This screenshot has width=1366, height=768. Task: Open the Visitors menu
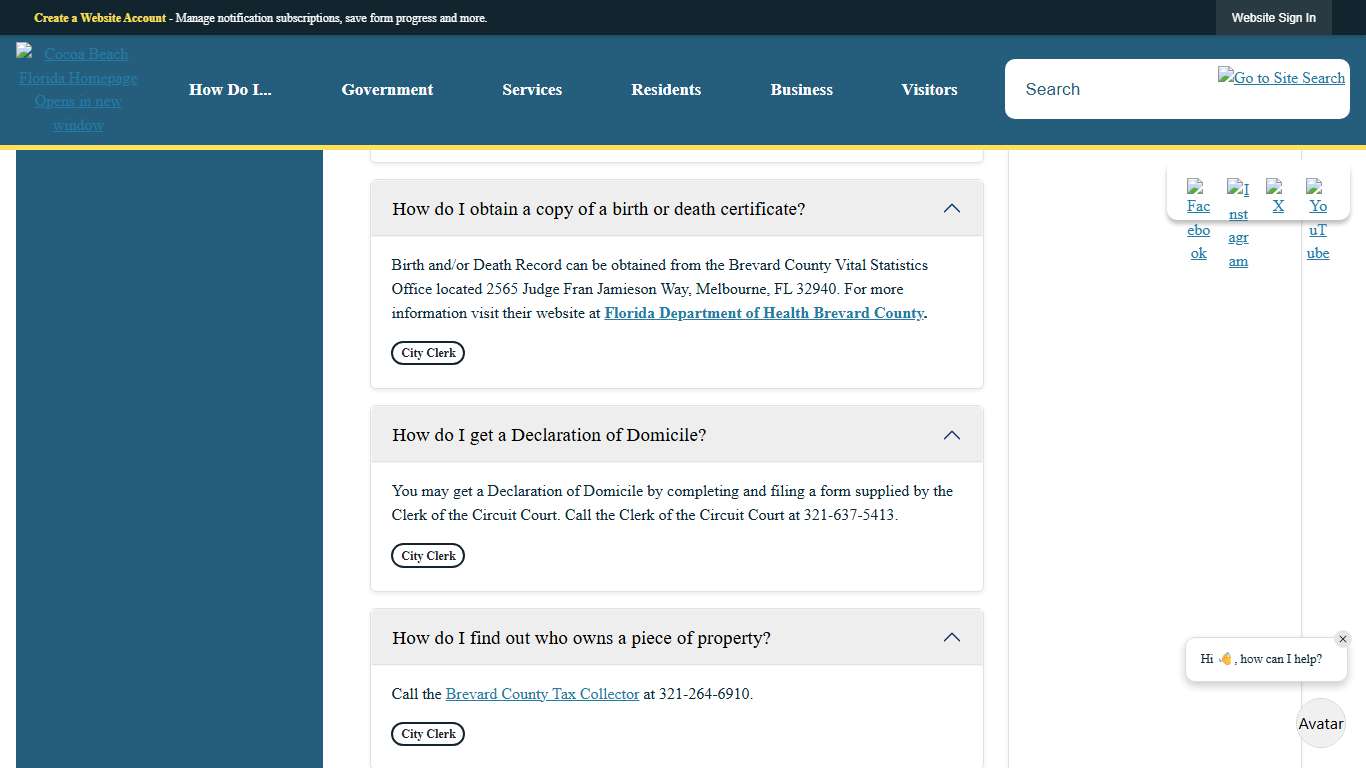[929, 89]
